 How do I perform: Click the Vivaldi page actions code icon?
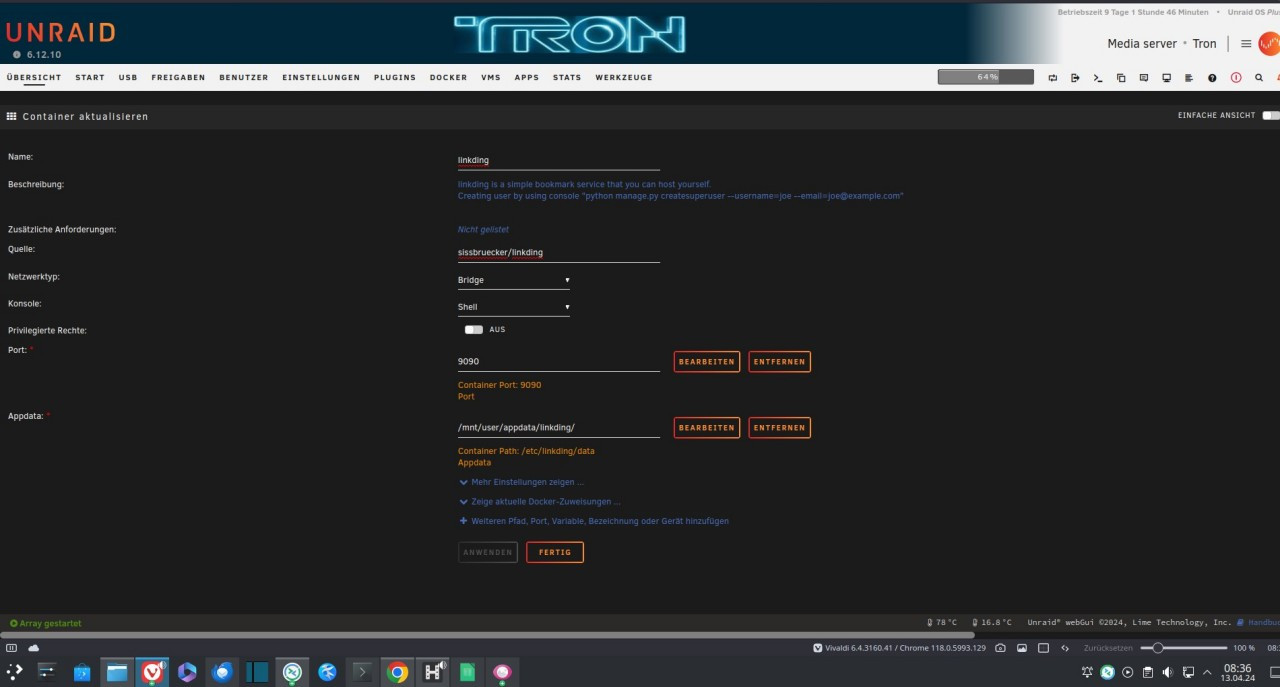coord(1065,648)
